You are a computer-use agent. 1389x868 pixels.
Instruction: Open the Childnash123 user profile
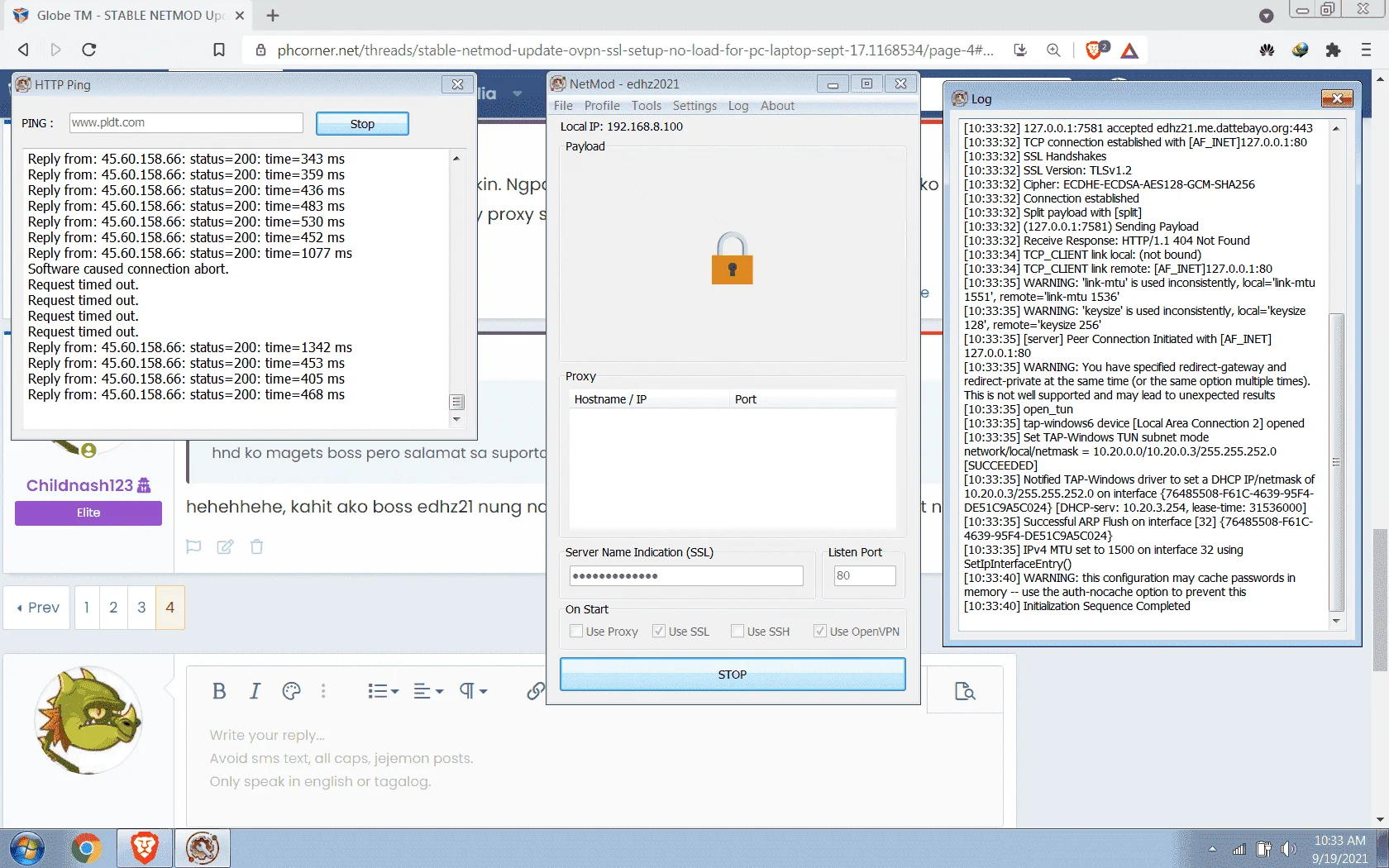pos(79,485)
